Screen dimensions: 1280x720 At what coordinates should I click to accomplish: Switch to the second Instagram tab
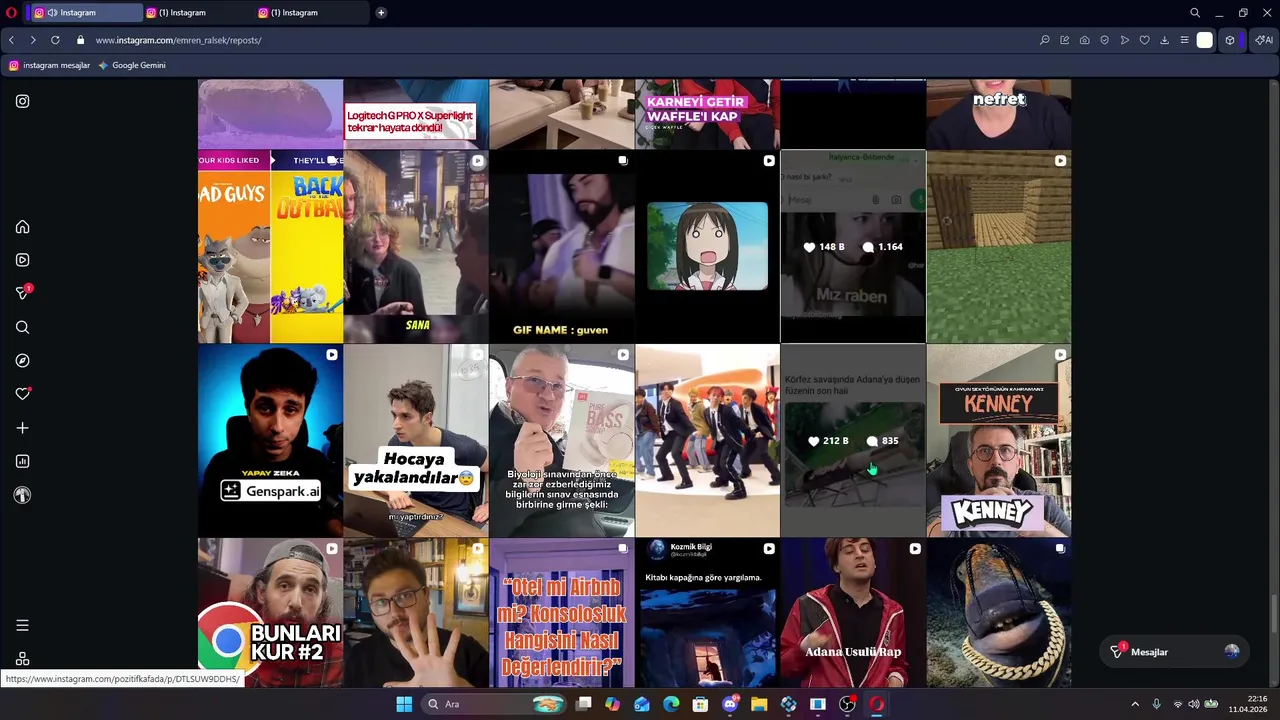198,12
